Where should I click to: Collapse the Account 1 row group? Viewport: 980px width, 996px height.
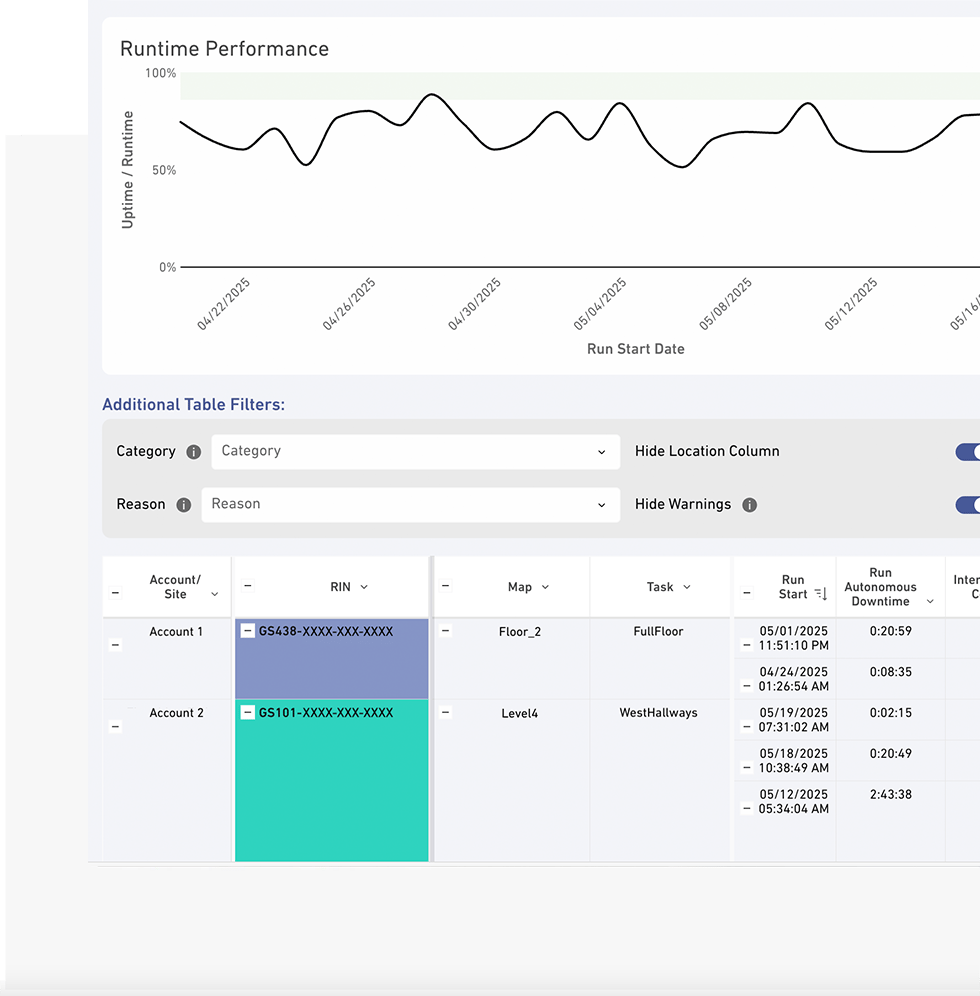[x=115, y=645]
